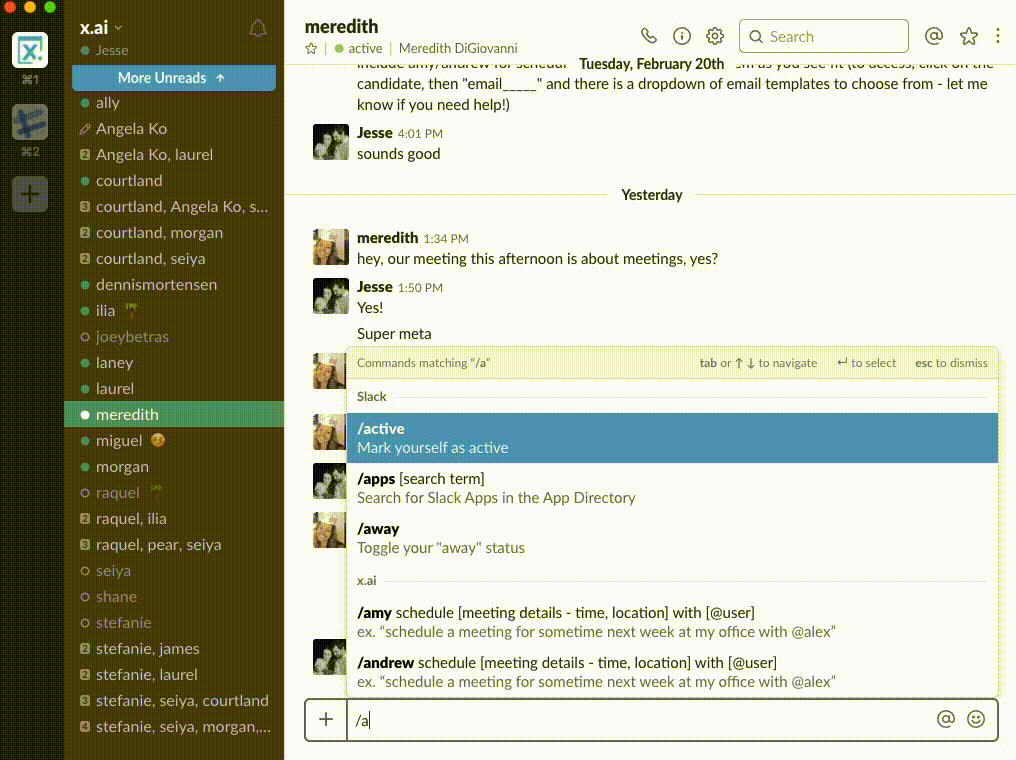Select the /andrew schedule command
The width and height of the screenshot is (1016, 760).
(x=672, y=672)
